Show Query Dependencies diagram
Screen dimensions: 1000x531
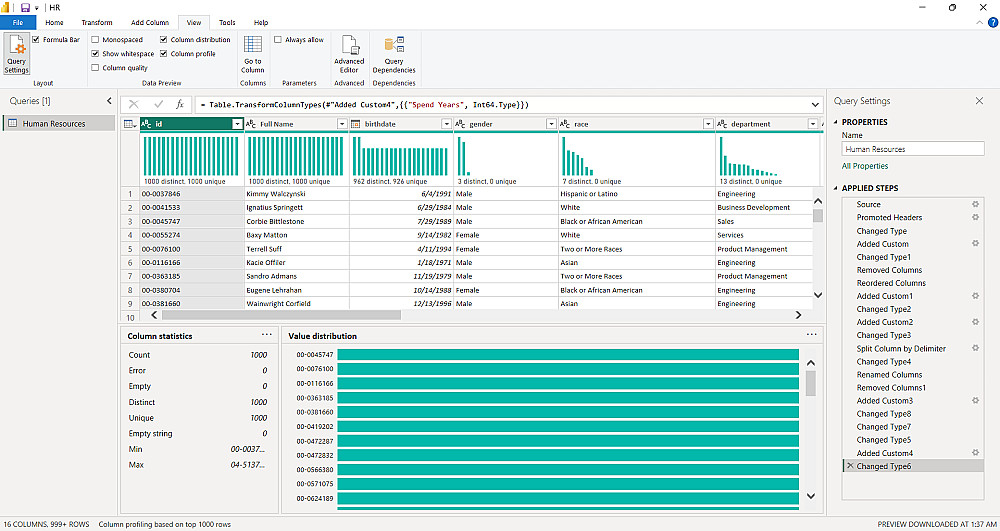394,54
